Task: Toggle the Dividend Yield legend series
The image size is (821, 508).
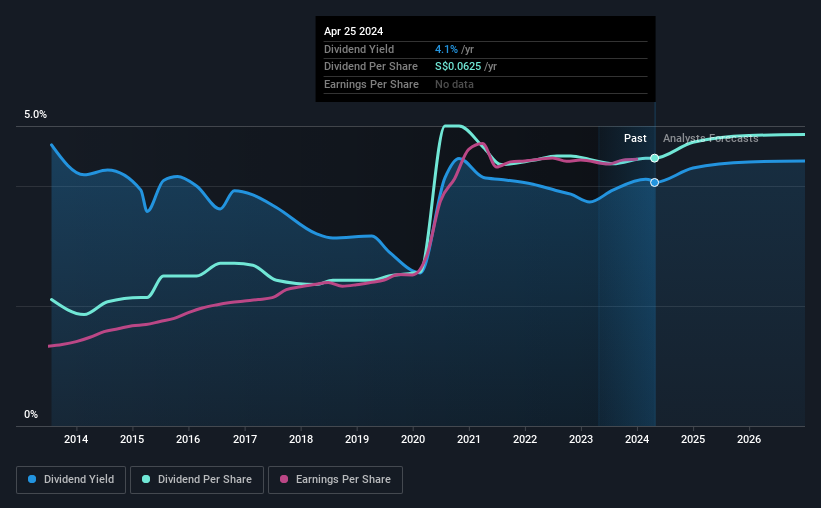Action: point(71,480)
